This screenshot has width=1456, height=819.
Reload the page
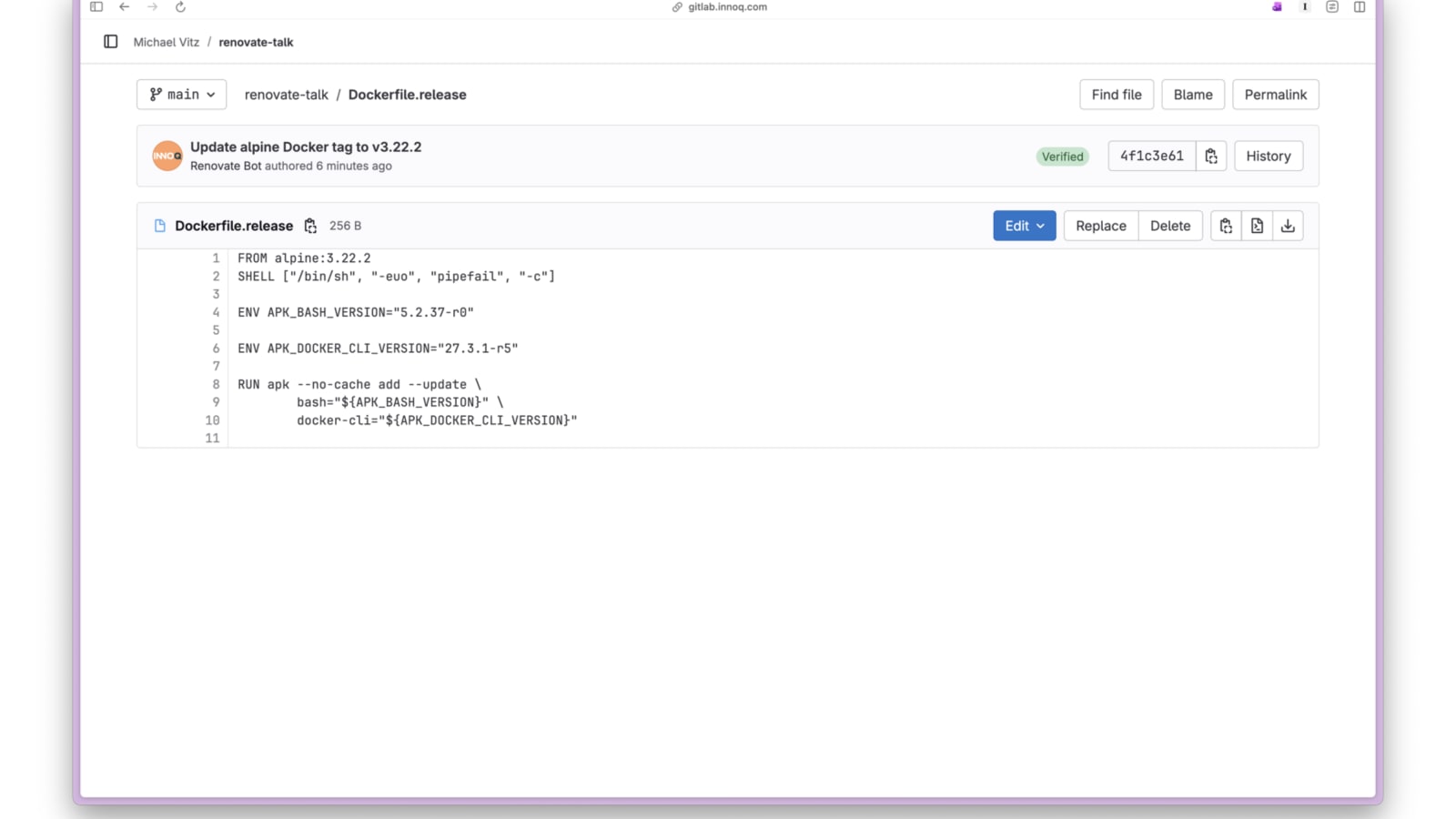180,7
